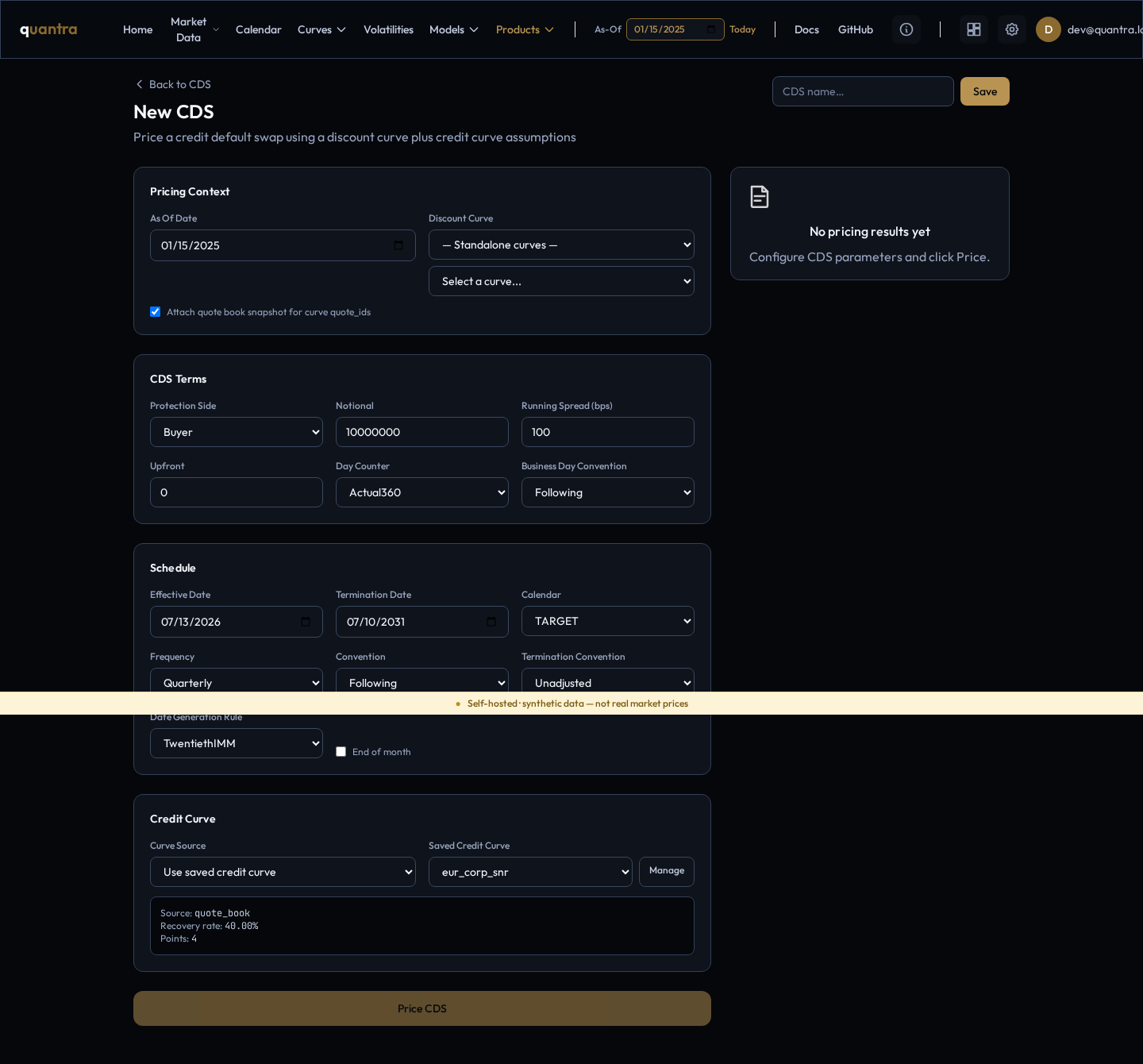Open the GitHub link
The image size is (1143, 1064).
click(x=856, y=29)
